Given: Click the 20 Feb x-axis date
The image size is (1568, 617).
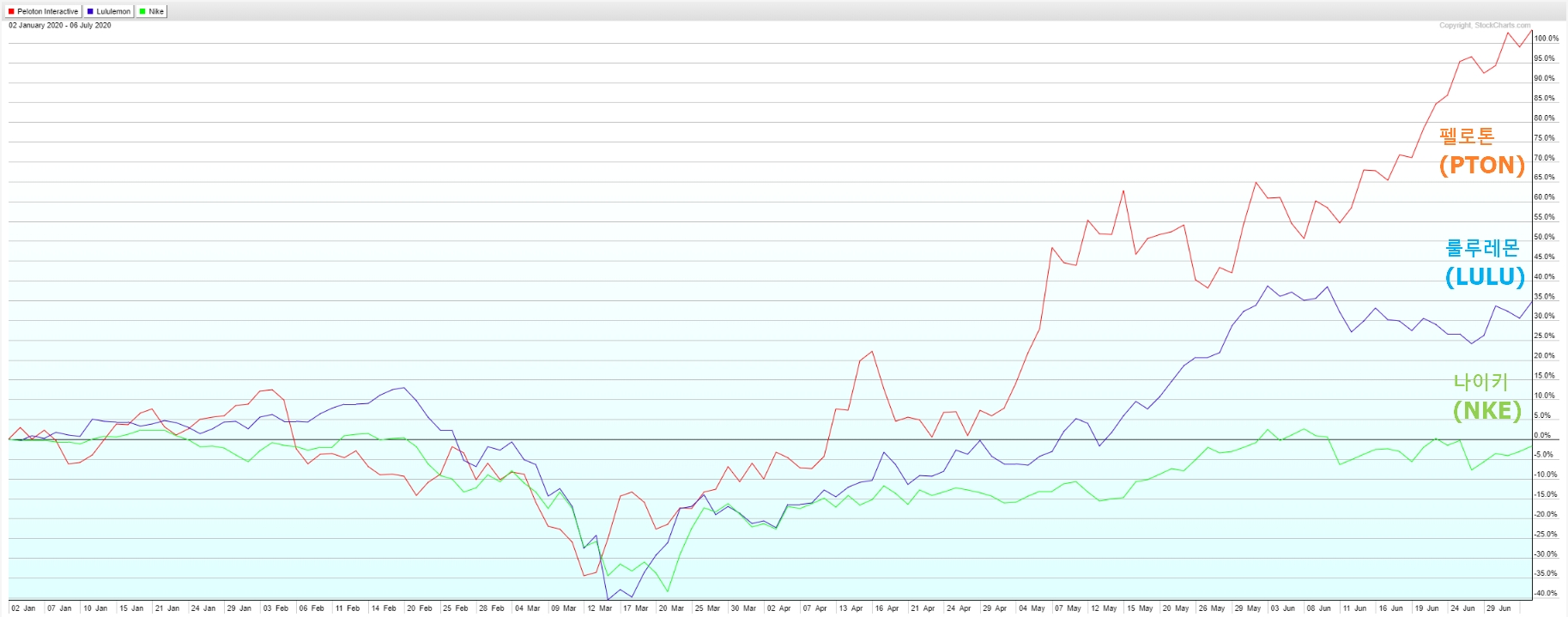Looking at the screenshot, I should (420, 608).
